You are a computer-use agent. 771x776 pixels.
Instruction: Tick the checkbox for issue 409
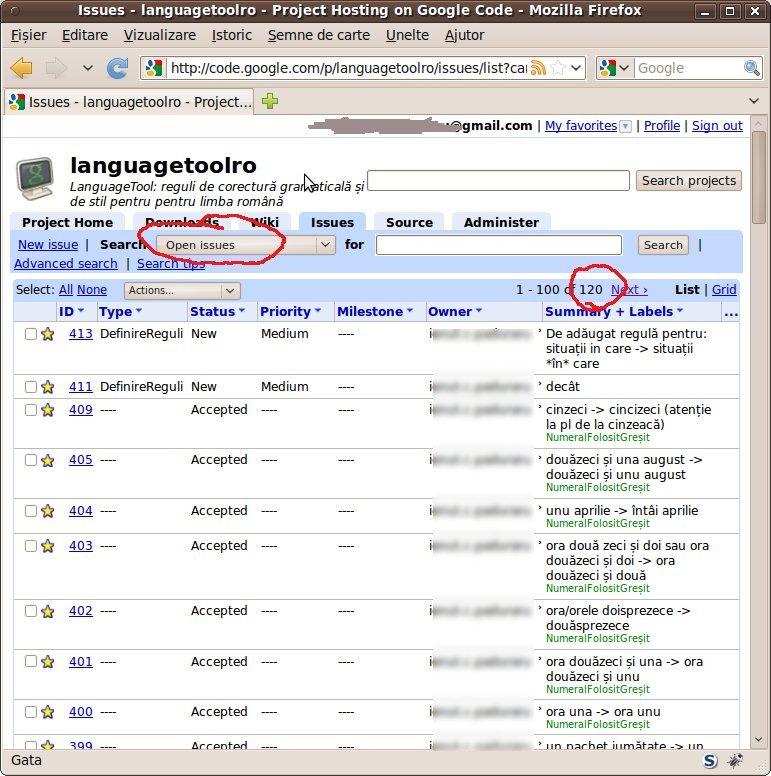point(31,410)
